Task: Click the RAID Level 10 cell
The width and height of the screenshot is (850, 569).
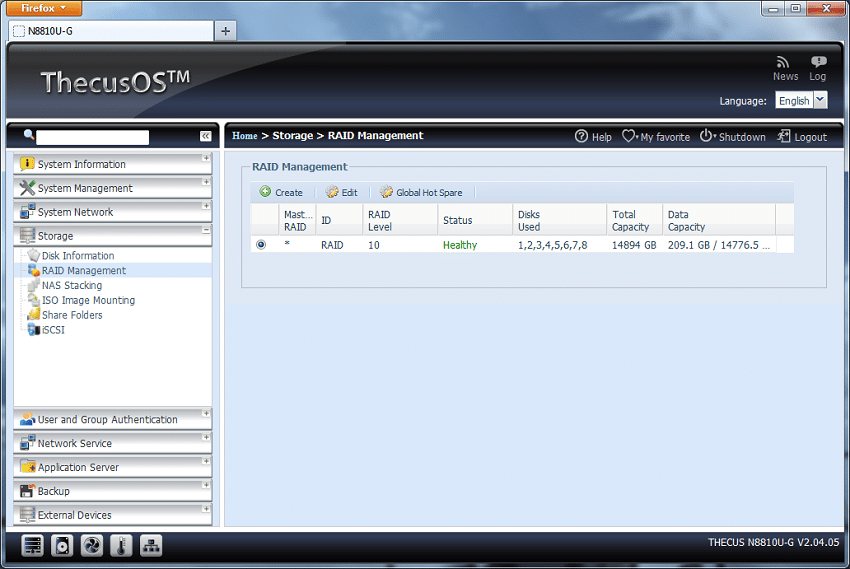Action: [x=374, y=245]
